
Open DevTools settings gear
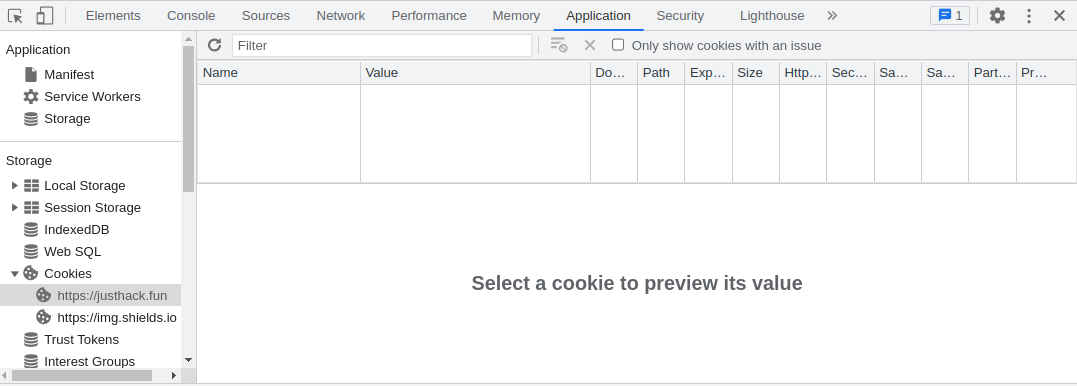point(997,16)
